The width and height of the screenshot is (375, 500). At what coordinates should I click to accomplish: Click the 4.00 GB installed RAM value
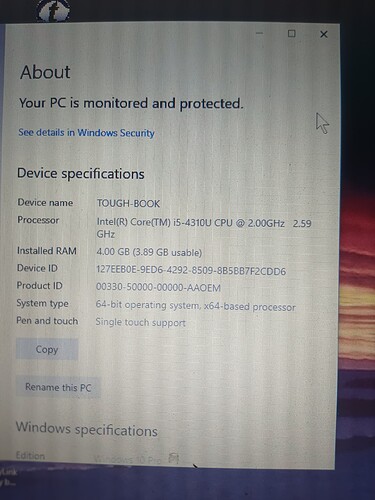point(149,252)
